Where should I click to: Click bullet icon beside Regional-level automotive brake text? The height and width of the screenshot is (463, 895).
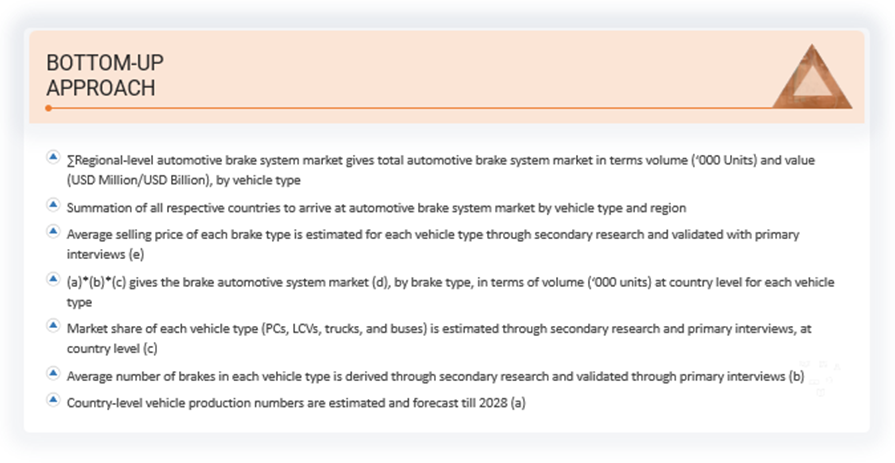pos(52,158)
